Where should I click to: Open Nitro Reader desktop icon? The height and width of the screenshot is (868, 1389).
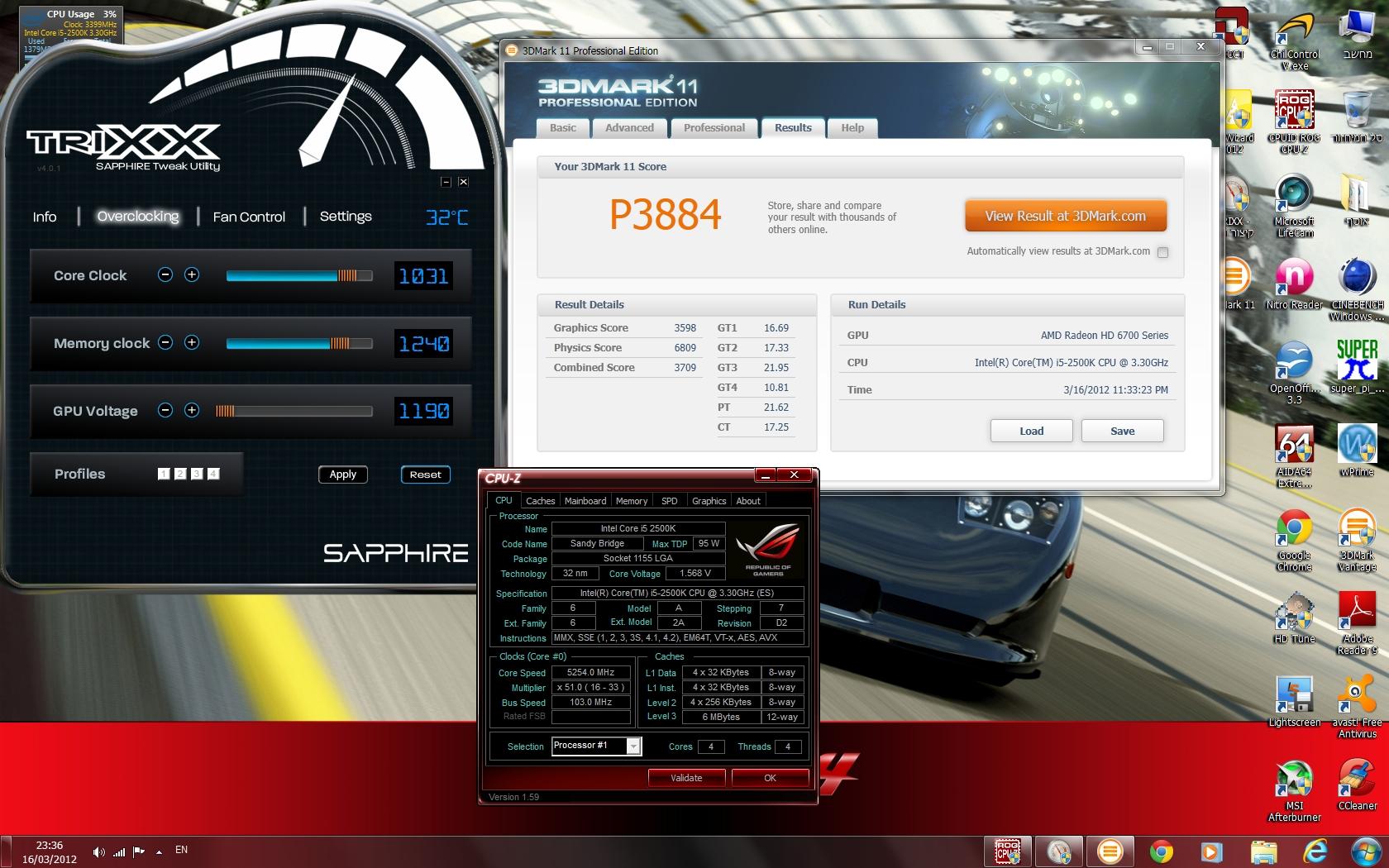point(1295,284)
